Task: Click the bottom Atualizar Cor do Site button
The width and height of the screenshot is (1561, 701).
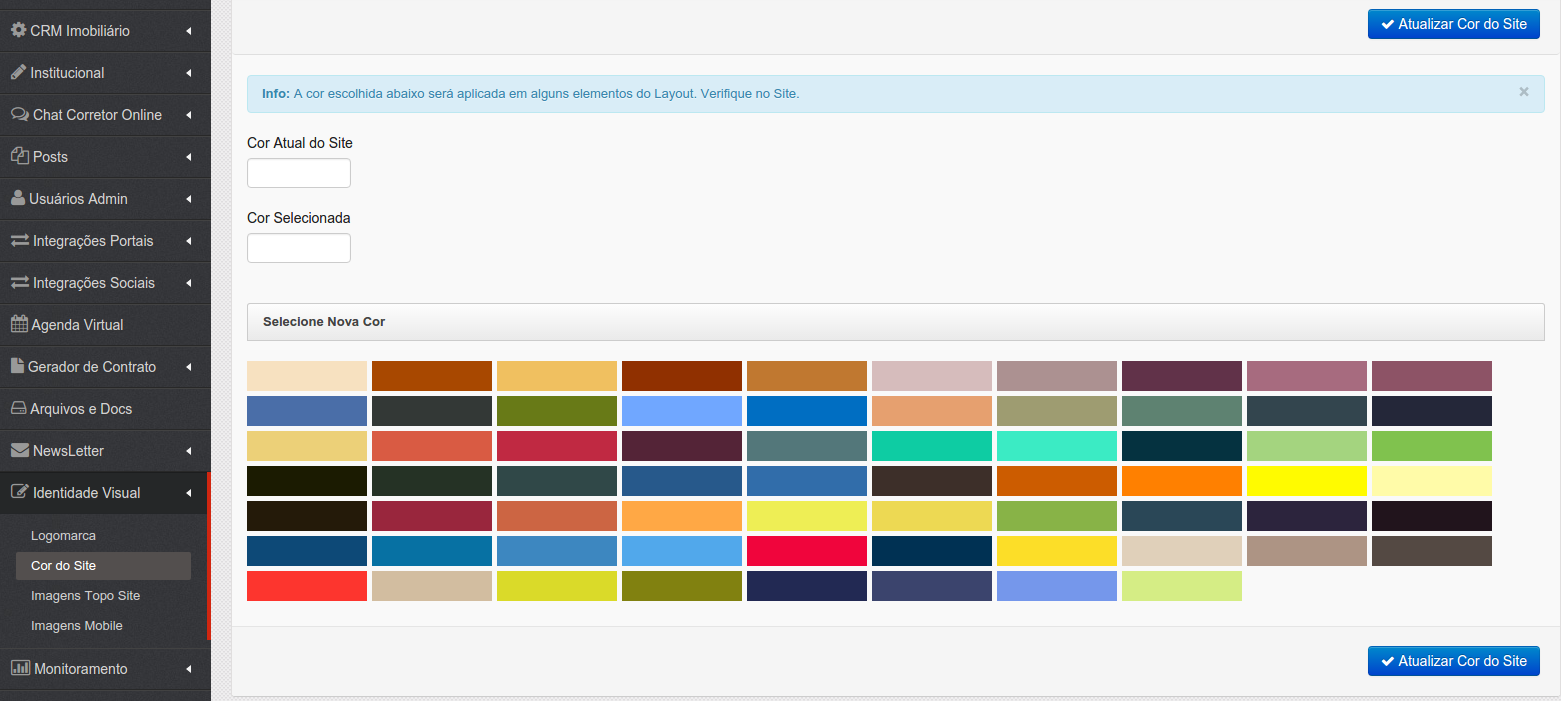Action: click(1454, 661)
